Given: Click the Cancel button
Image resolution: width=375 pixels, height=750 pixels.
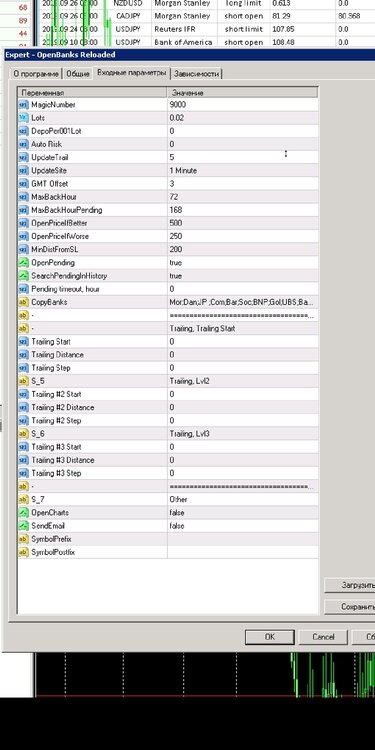Looking at the screenshot, I should click(x=323, y=637).
